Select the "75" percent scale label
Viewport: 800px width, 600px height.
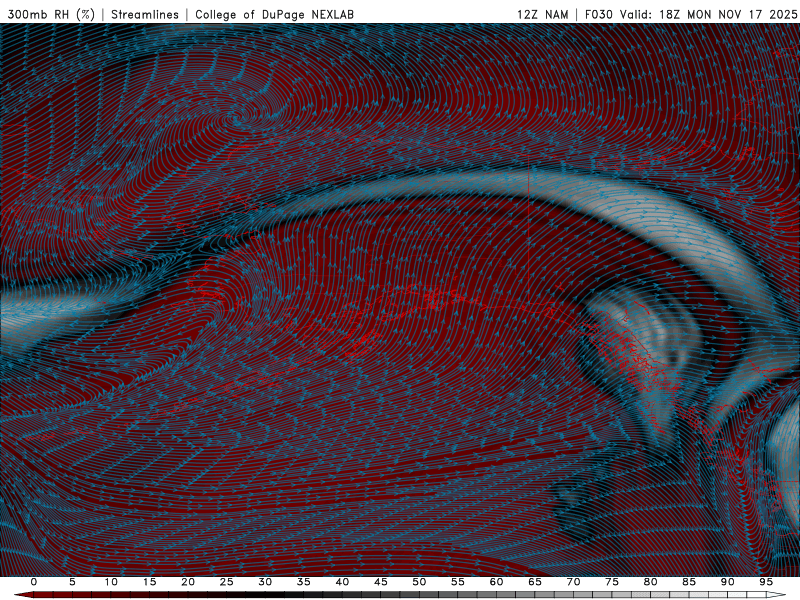coord(612,582)
